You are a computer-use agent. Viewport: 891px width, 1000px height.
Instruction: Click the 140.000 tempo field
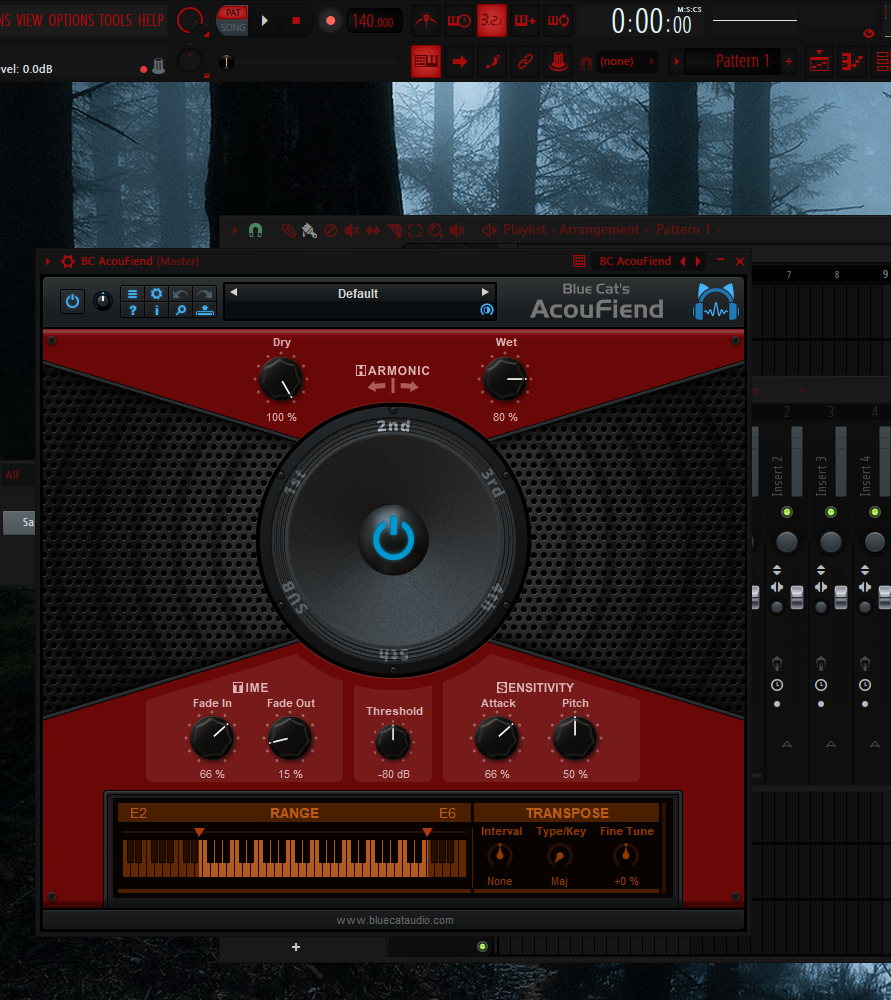[374, 21]
